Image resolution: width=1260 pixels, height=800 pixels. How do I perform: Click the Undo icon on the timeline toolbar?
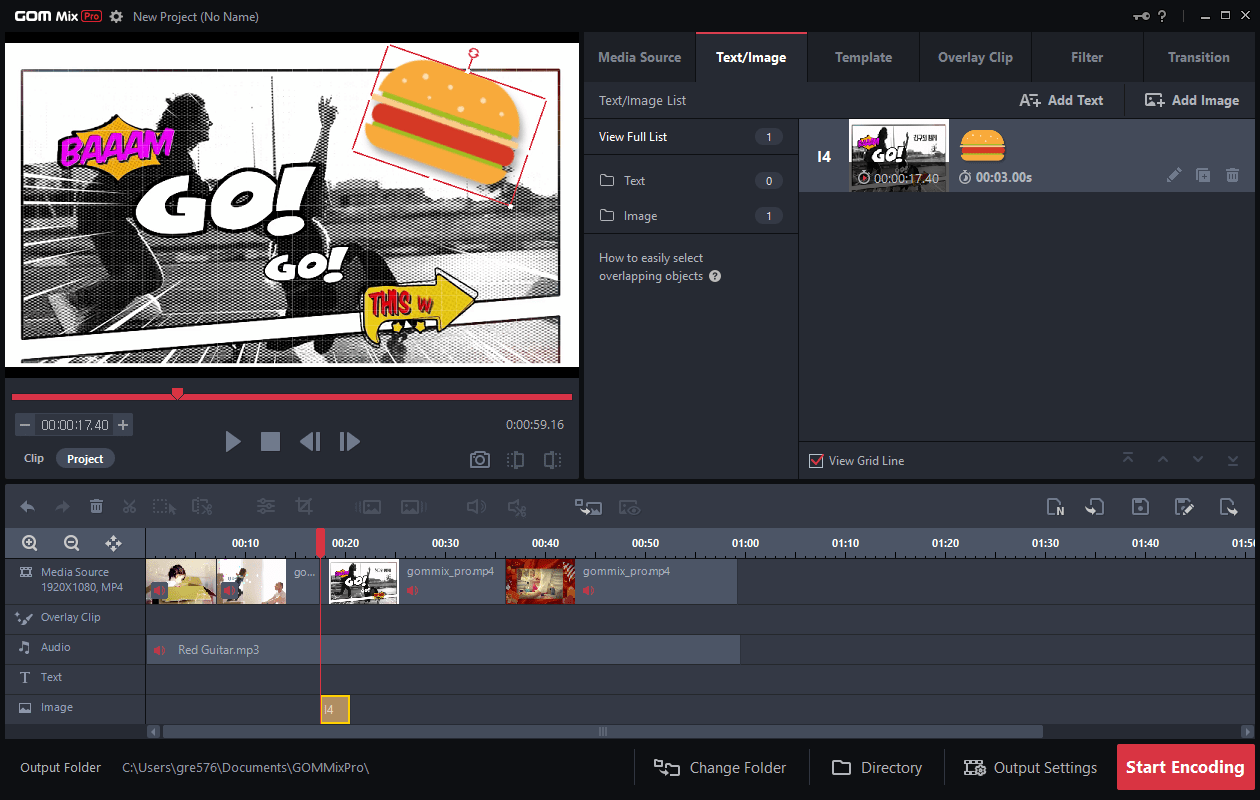click(27, 507)
